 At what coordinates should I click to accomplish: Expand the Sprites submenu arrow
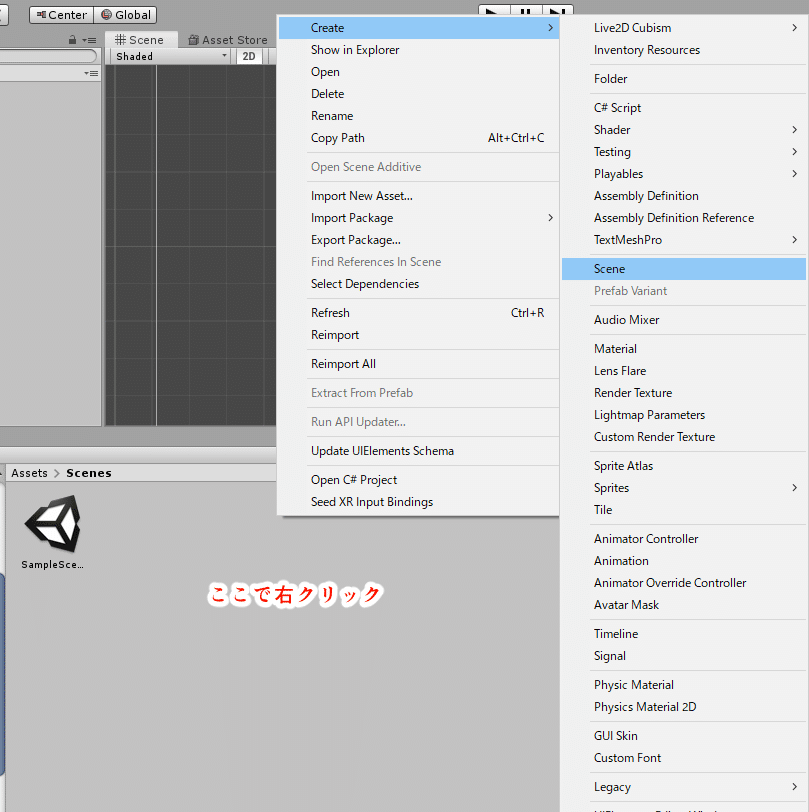(x=794, y=488)
